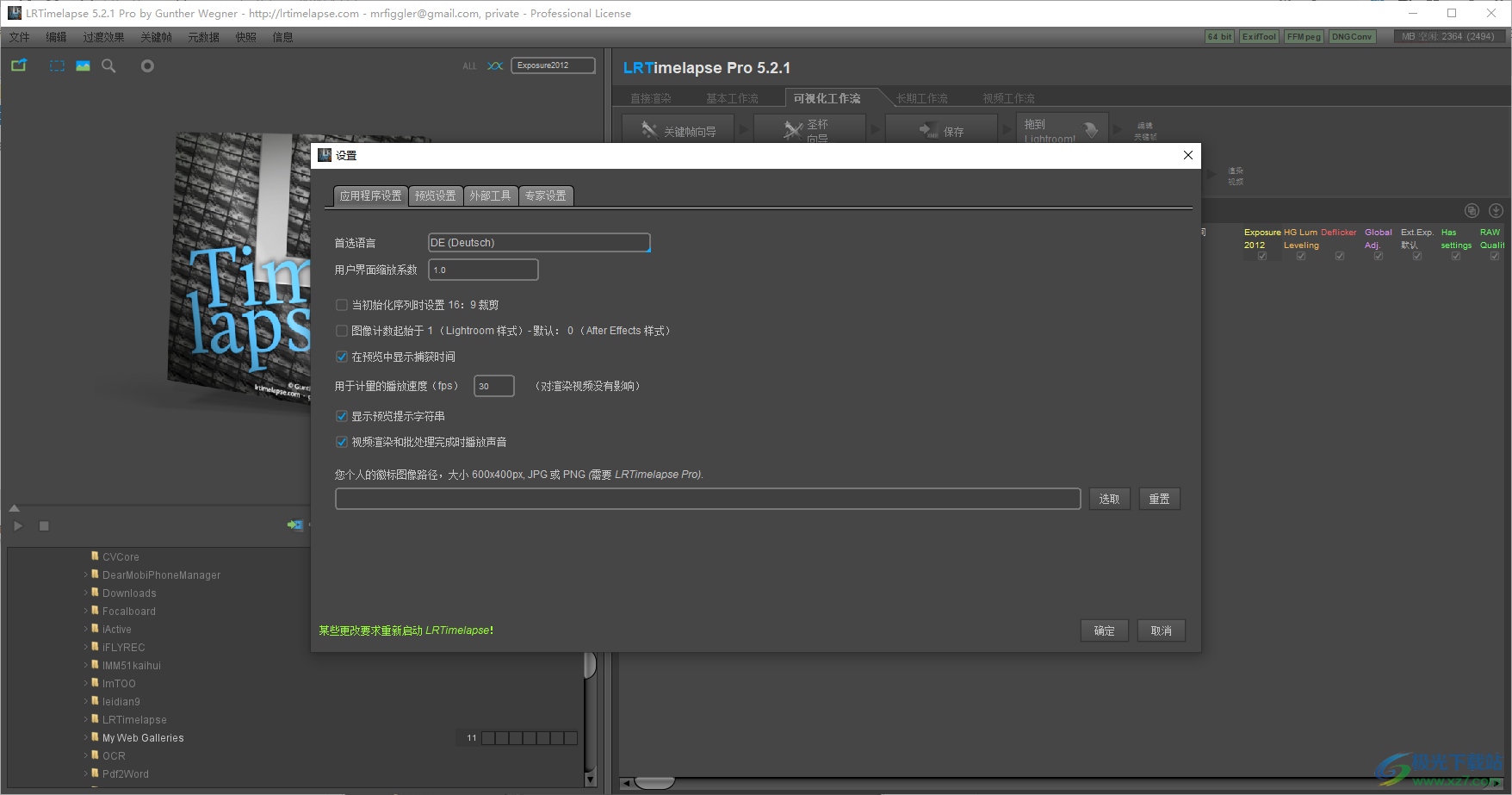This screenshot has width=1512, height=795.
Task: Open the preferred language dropdown DE (Deutsch)
Action: pos(539,243)
